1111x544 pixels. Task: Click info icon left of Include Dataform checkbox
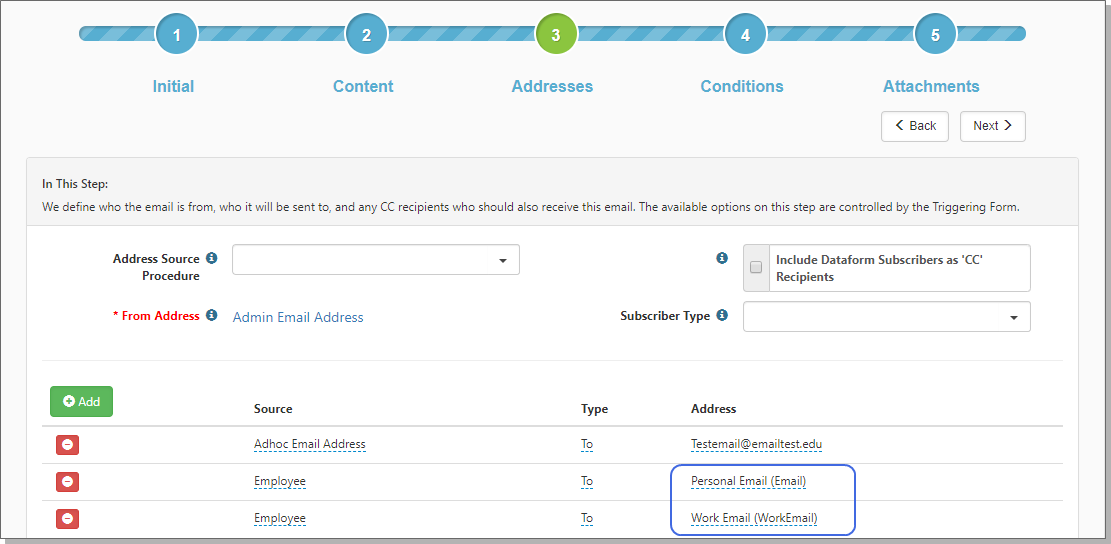tap(722, 259)
